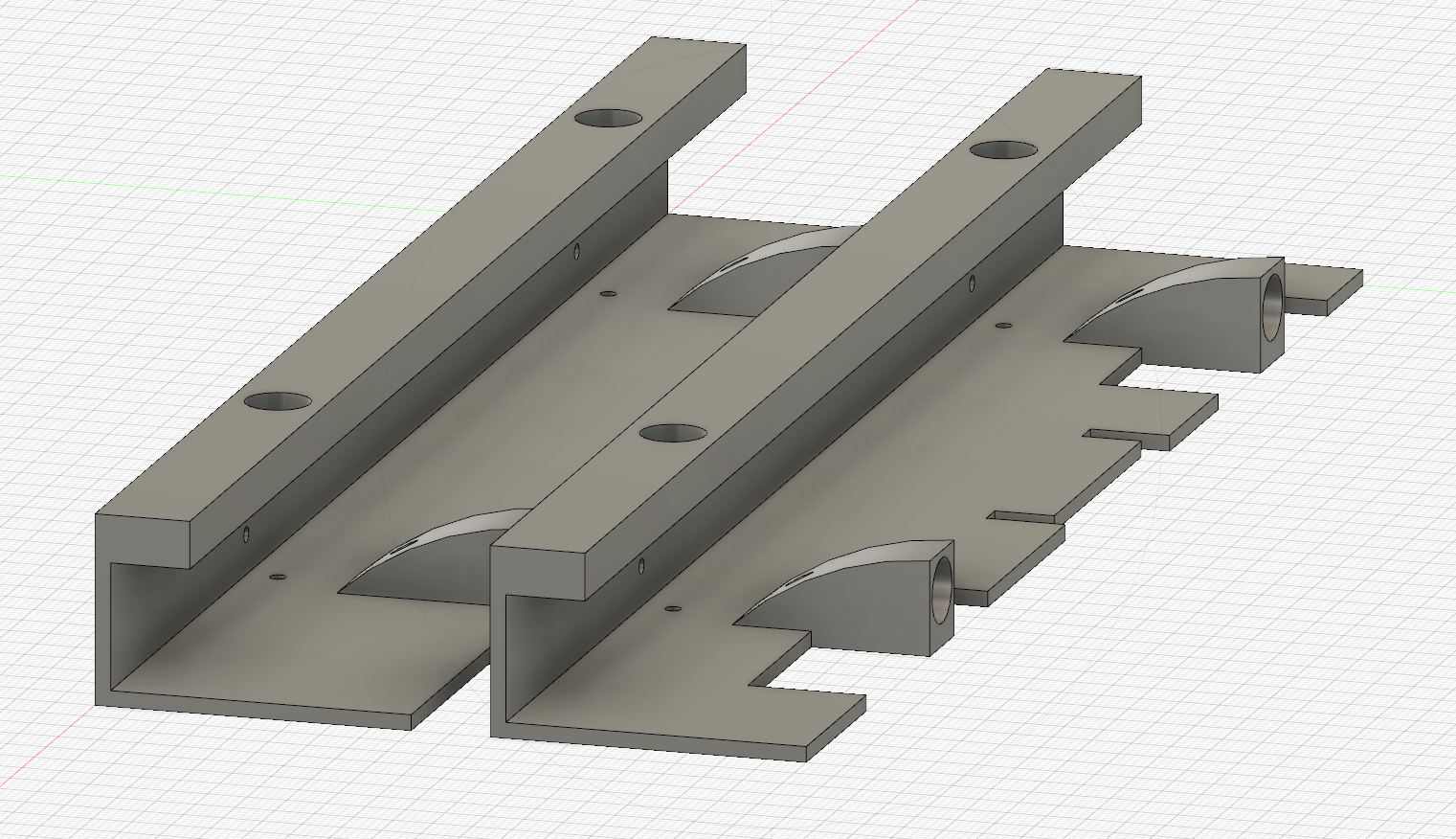
Task: Select far large hole on left rail top
Action: [609, 119]
